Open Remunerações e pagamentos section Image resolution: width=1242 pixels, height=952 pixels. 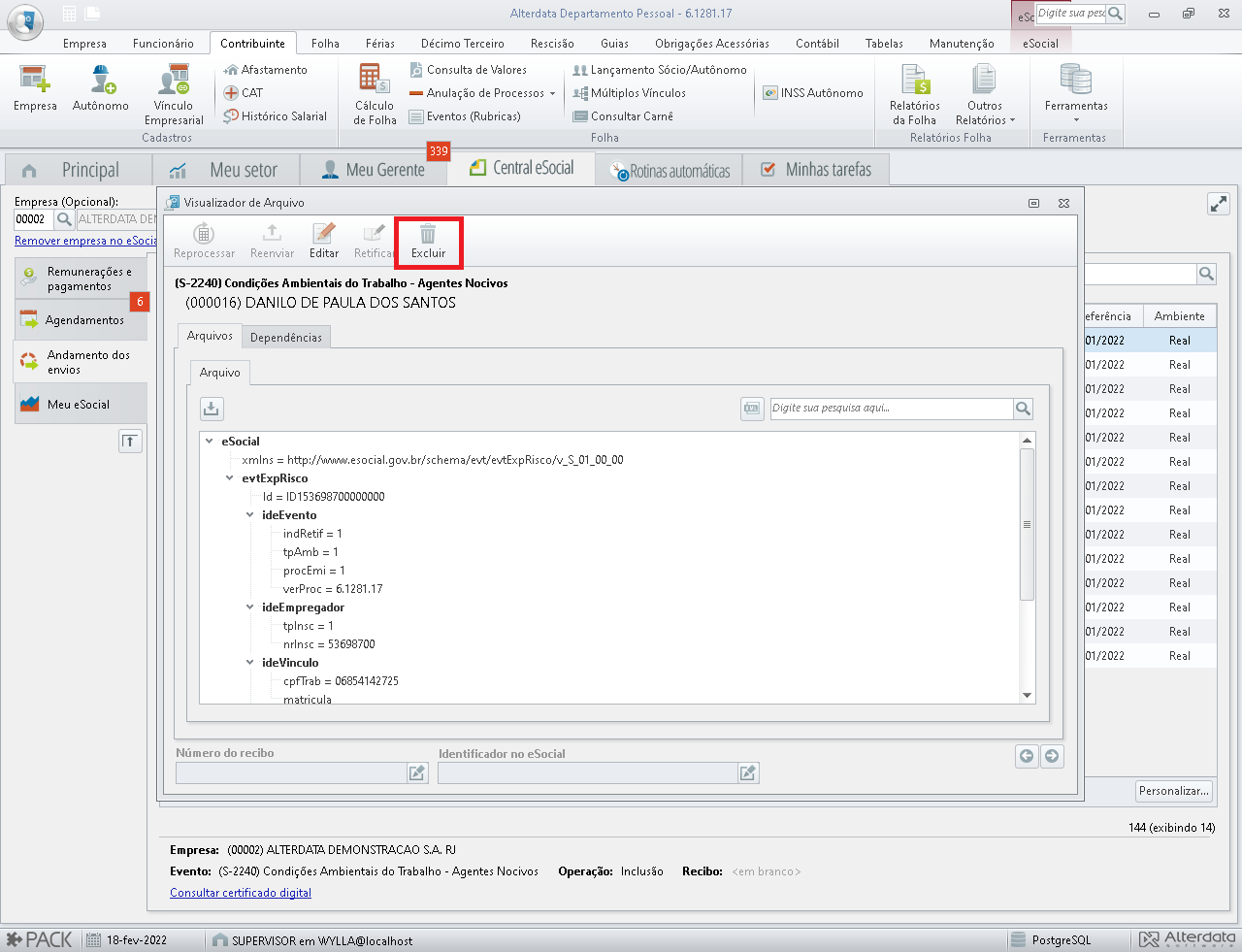click(81, 279)
